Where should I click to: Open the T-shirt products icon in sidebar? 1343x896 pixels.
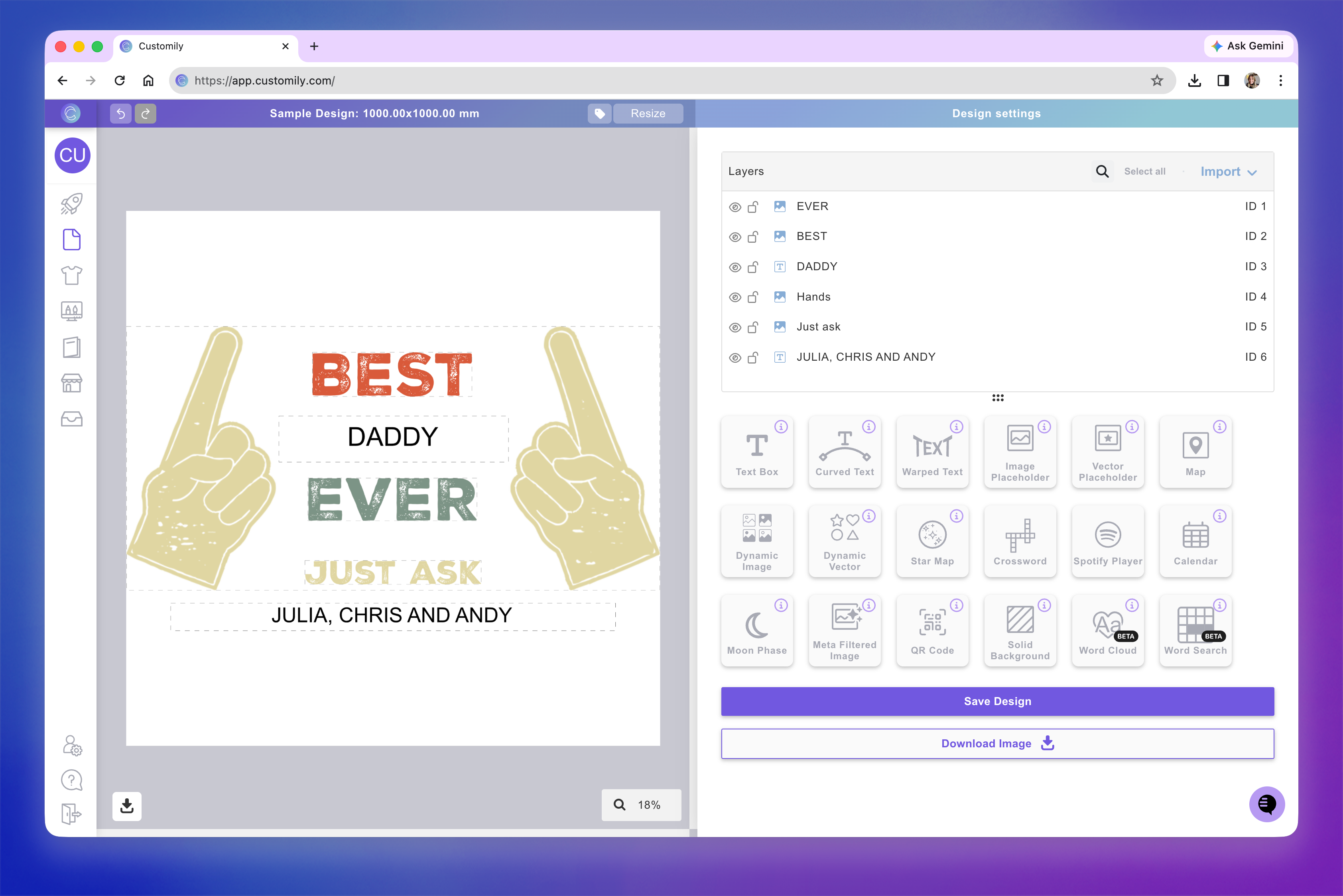(x=71, y=275)
